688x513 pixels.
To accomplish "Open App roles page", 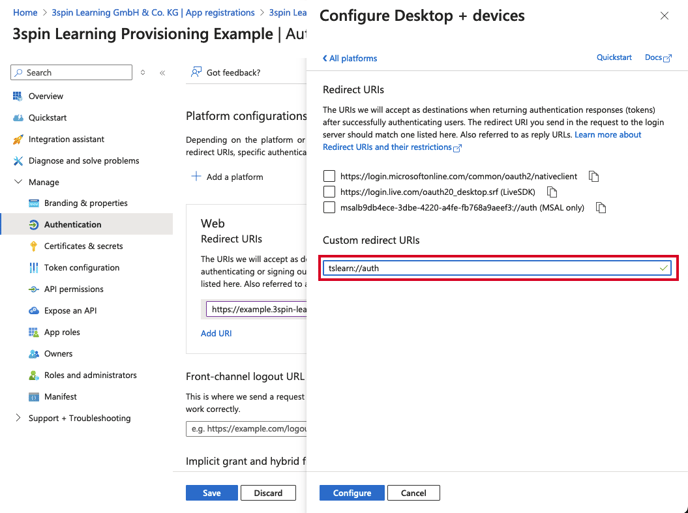I will click(x=62, y=332).
